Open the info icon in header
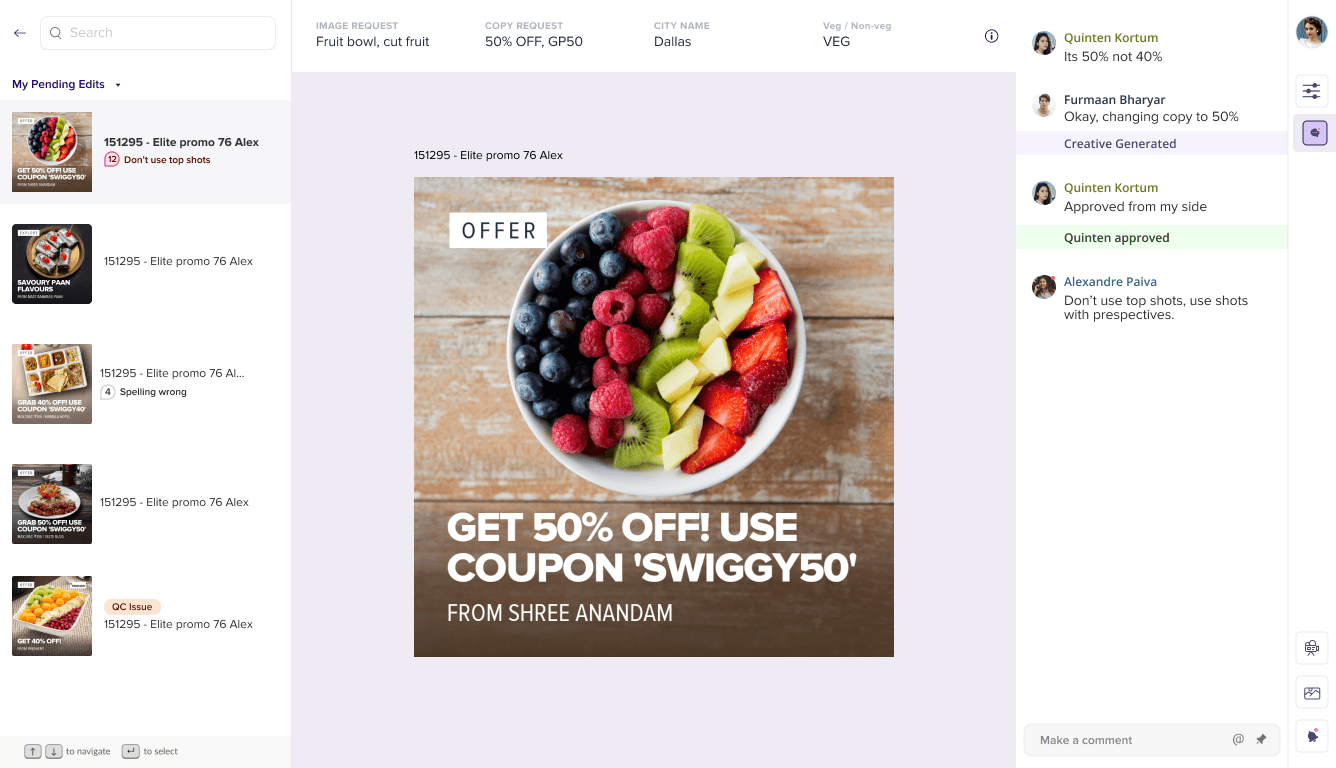This screenshot has height=768, width=1336. pos(991,36)
